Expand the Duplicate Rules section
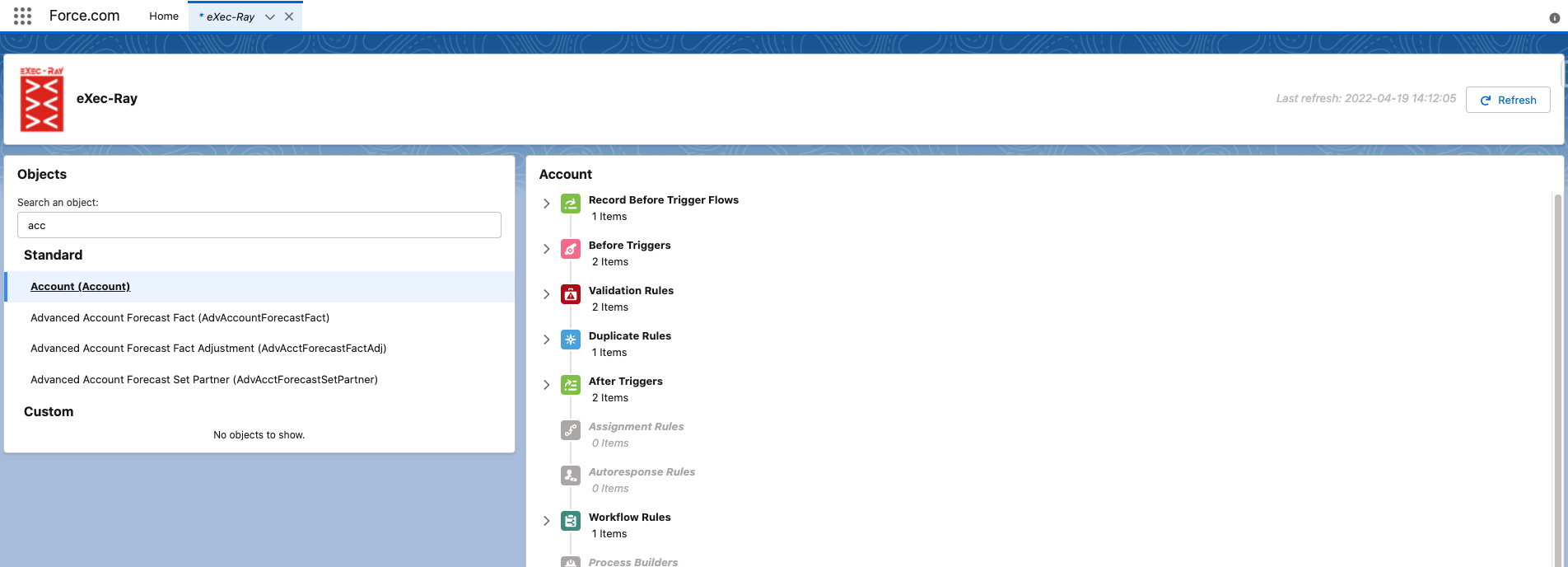 [546, 340]
